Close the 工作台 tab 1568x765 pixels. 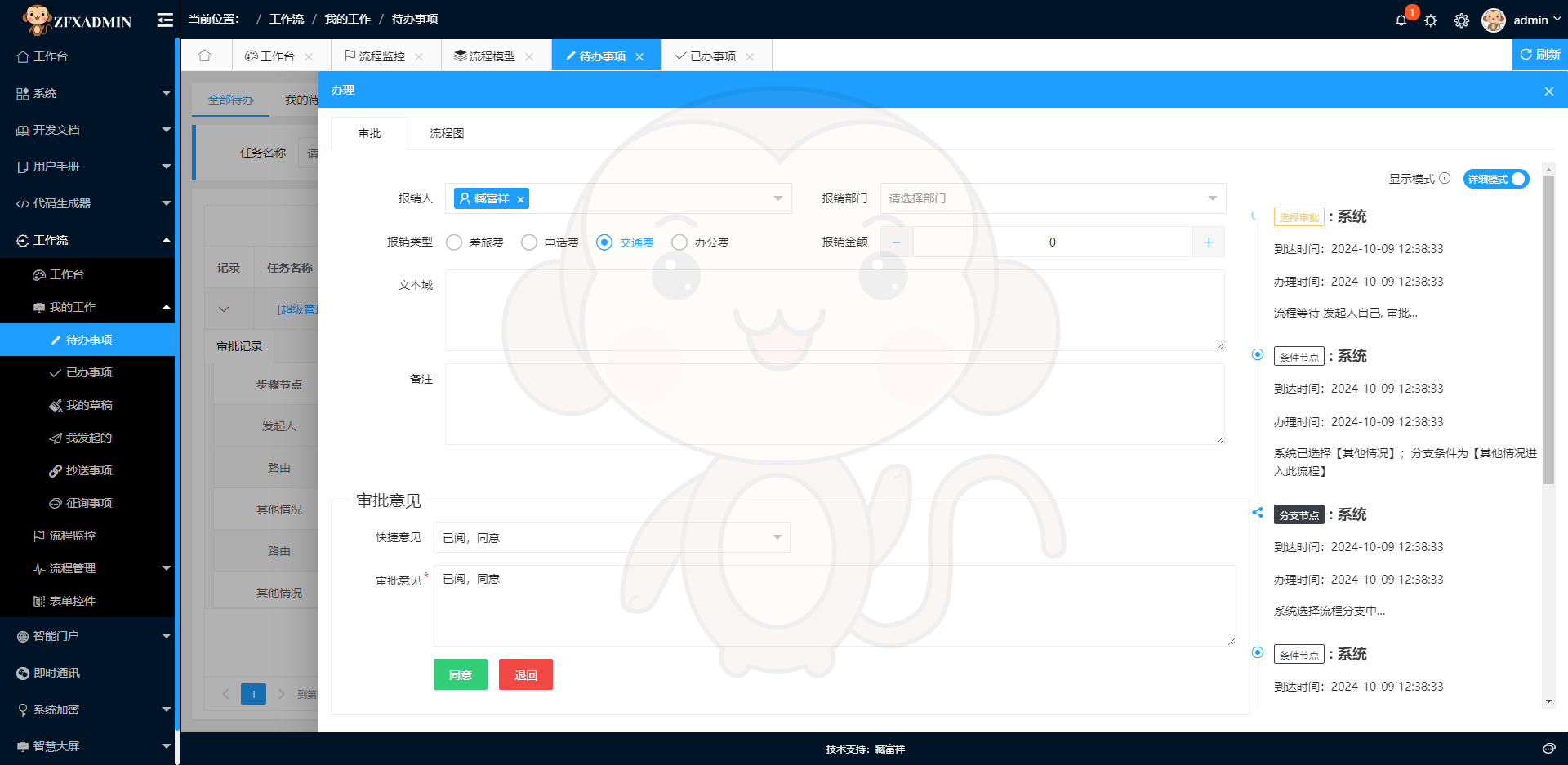pyautogui.click(x=309, y=56)
